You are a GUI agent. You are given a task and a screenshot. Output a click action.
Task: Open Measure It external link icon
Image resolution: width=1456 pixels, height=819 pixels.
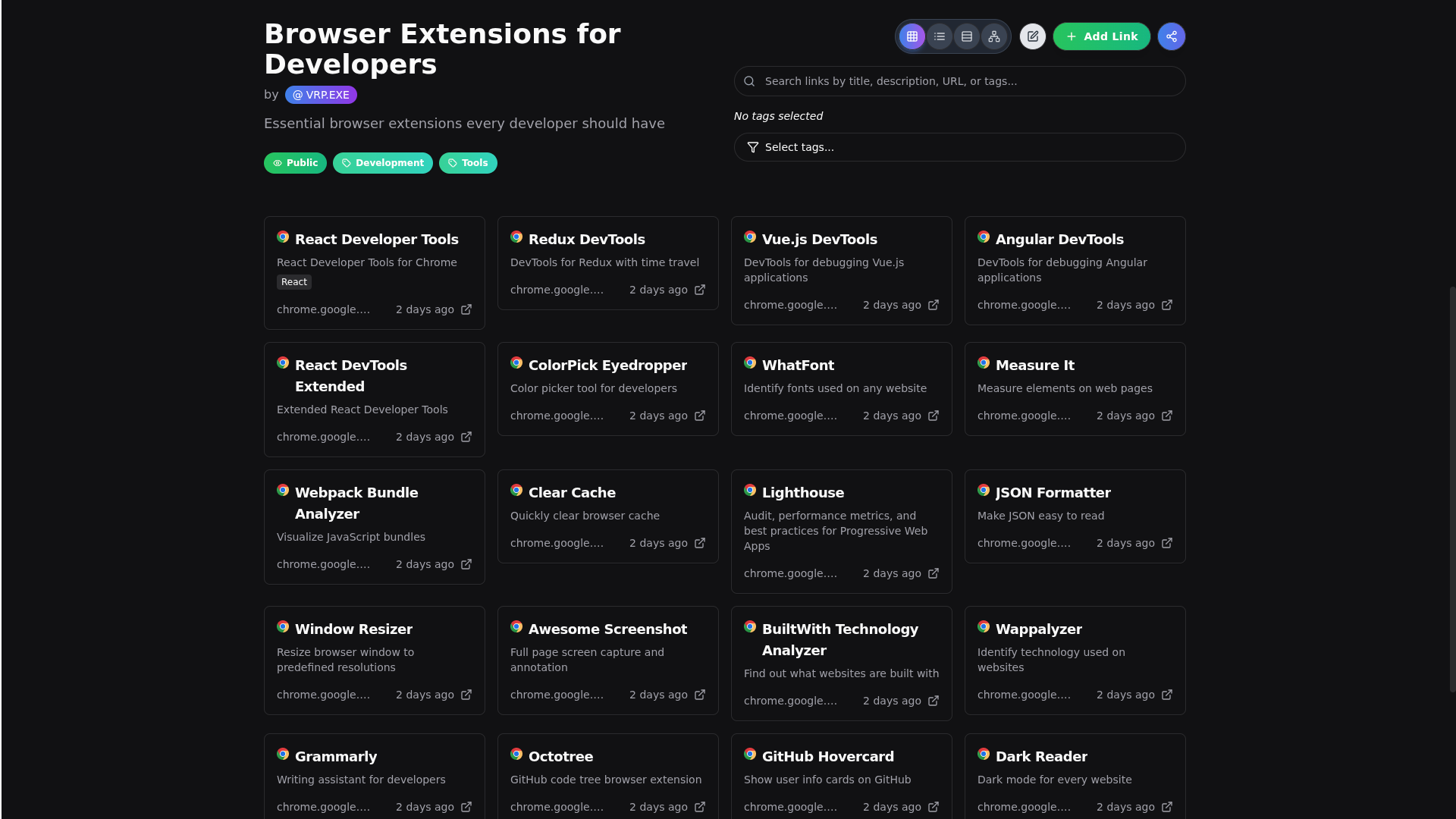[1167, 416]
